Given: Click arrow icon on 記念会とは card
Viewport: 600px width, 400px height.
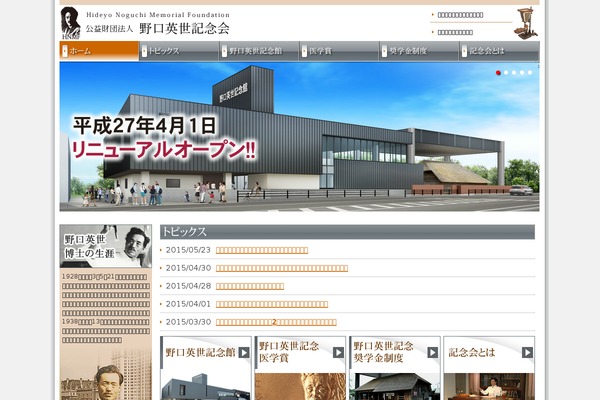Looking at the screenshot, I should pyautogui.click(x=527, y=352).
